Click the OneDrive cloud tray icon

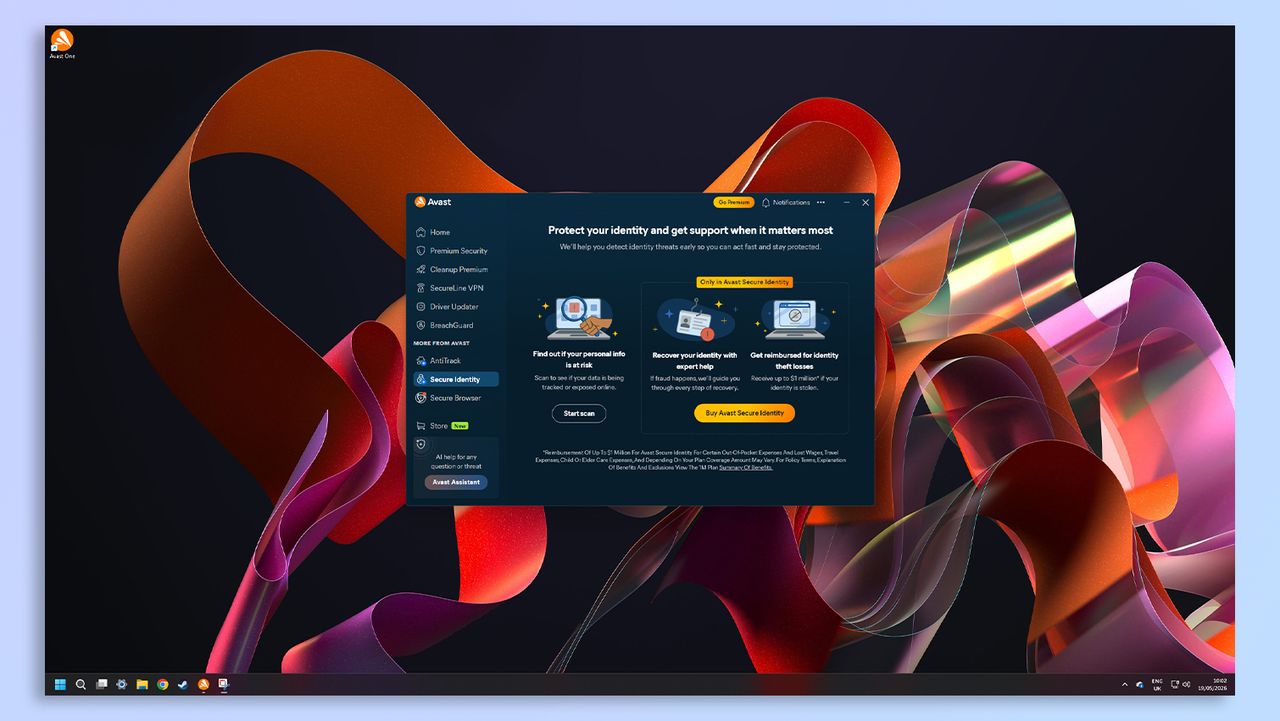[x=1140, y=685]
